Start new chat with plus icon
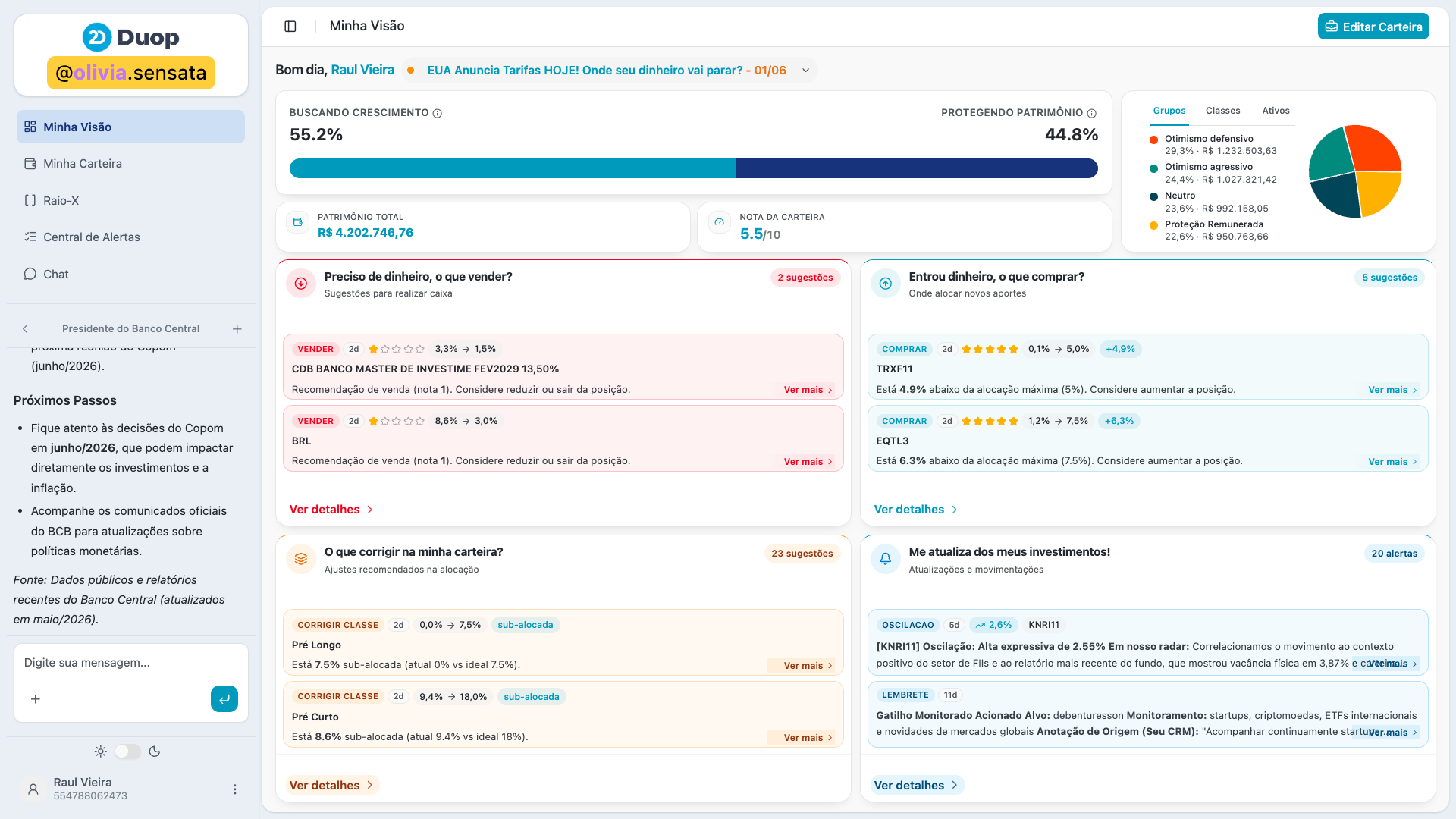The image size is (1456, 819). pyautogui.click(x=237, y=329)
